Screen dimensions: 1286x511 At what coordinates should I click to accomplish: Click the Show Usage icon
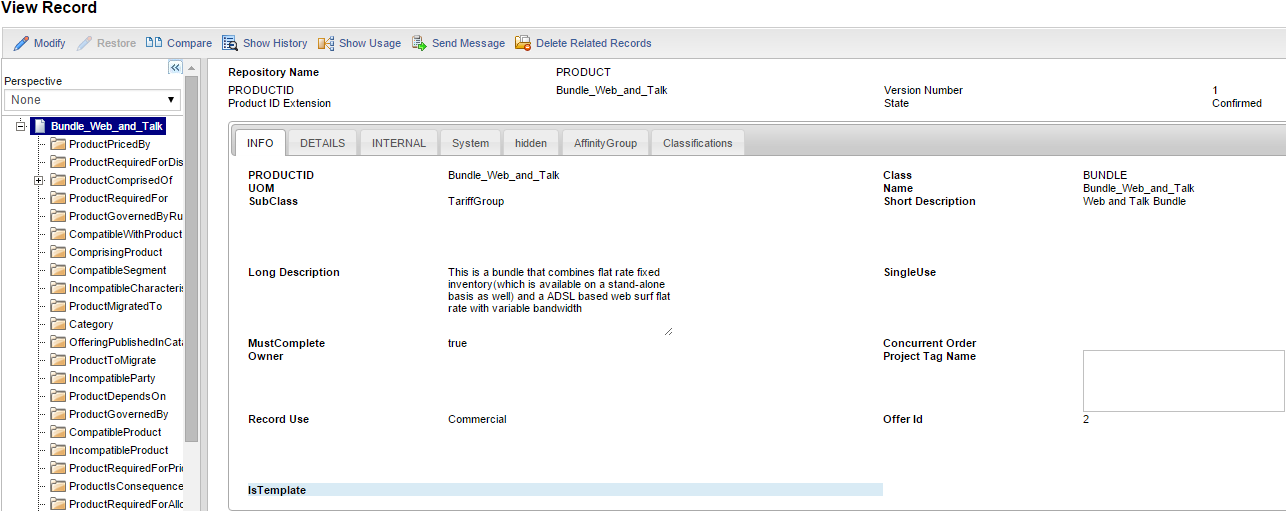coord(326,43)
